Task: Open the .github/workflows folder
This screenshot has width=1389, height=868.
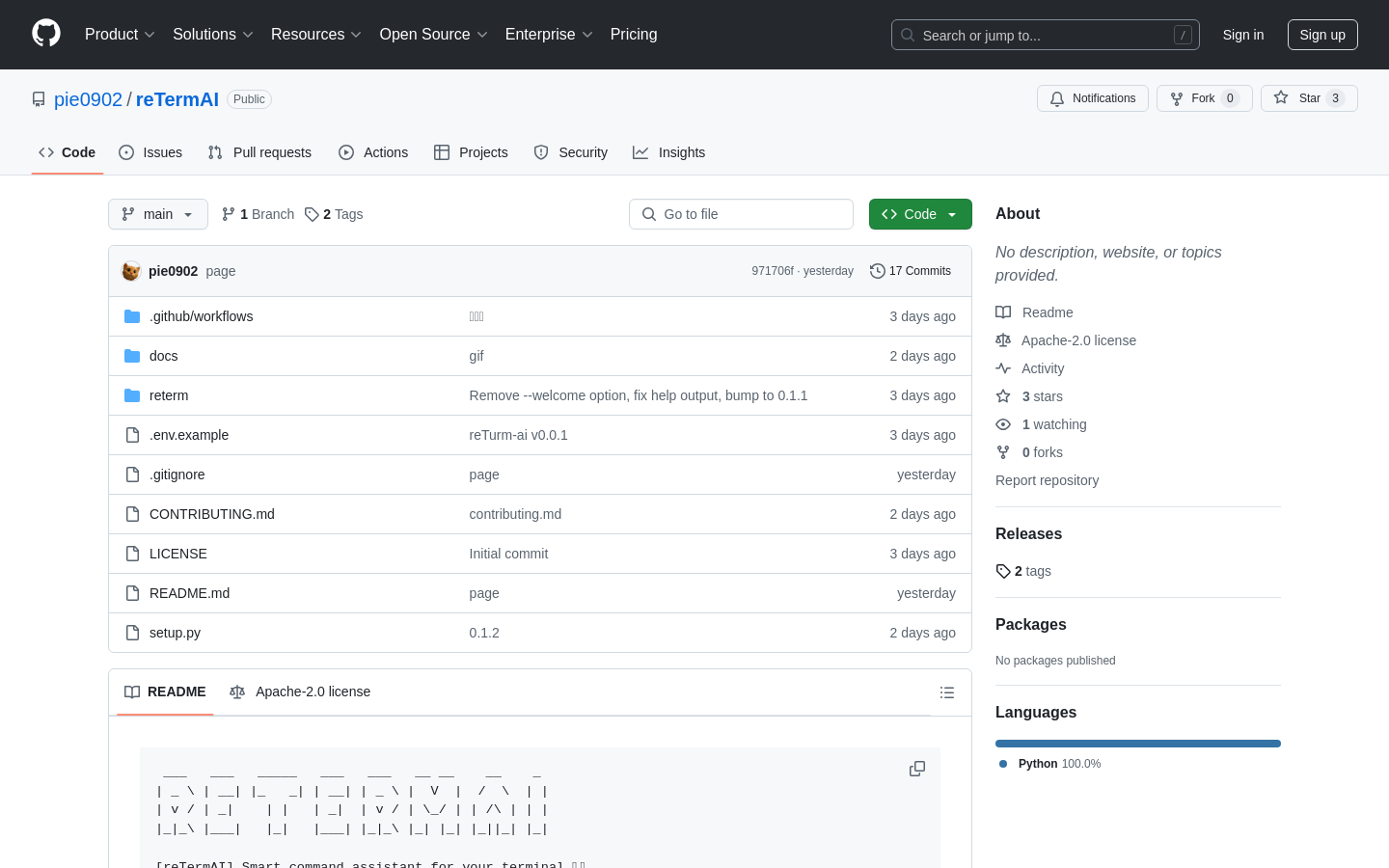Action: click(201, 316)
